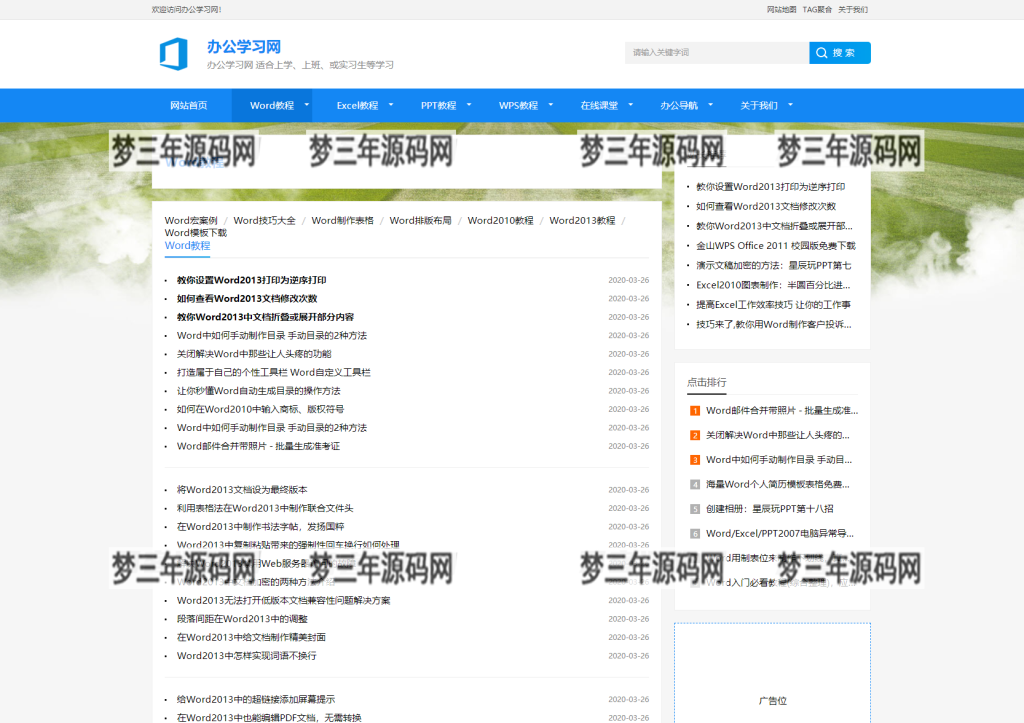Open TAG聚合 link in top bar
Image resolution: width=1024 pixels, height=723 pixels.
tap(817, 10)
